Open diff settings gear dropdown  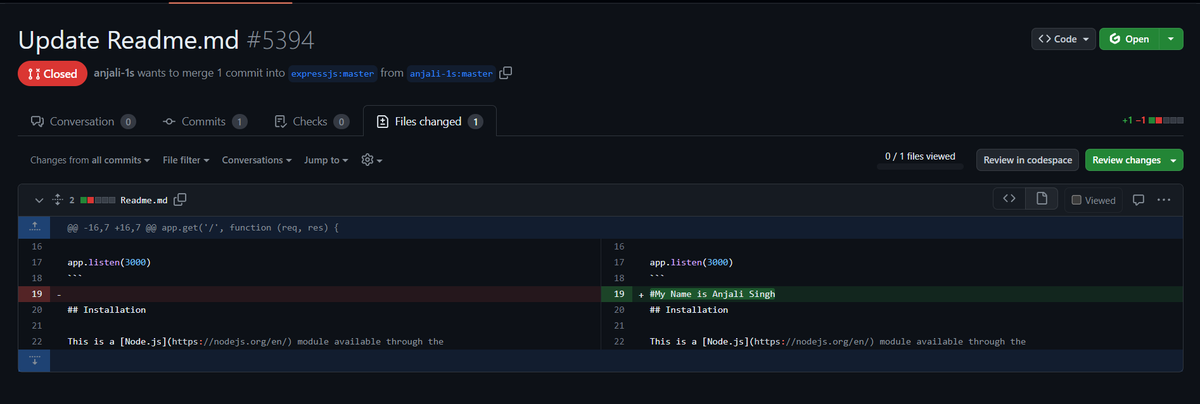(372, 160)
